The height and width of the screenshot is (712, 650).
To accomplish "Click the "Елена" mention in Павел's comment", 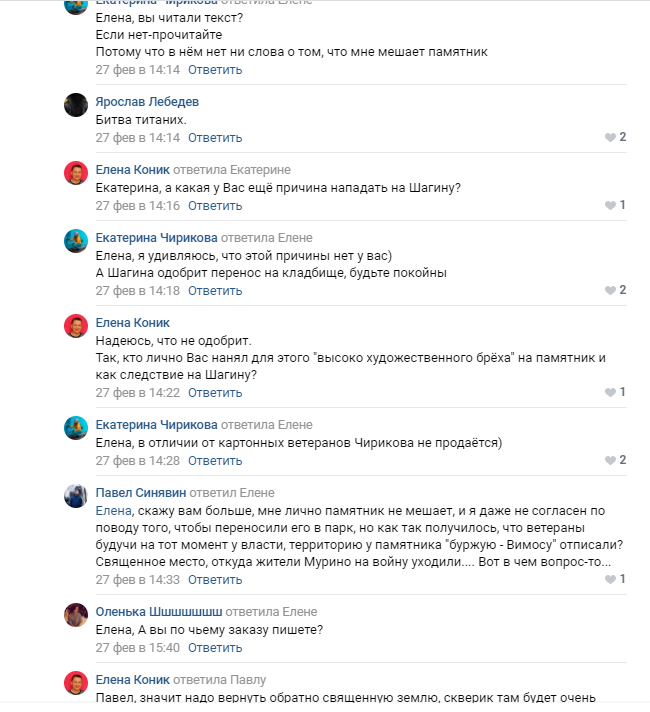I will coord(114,511).
